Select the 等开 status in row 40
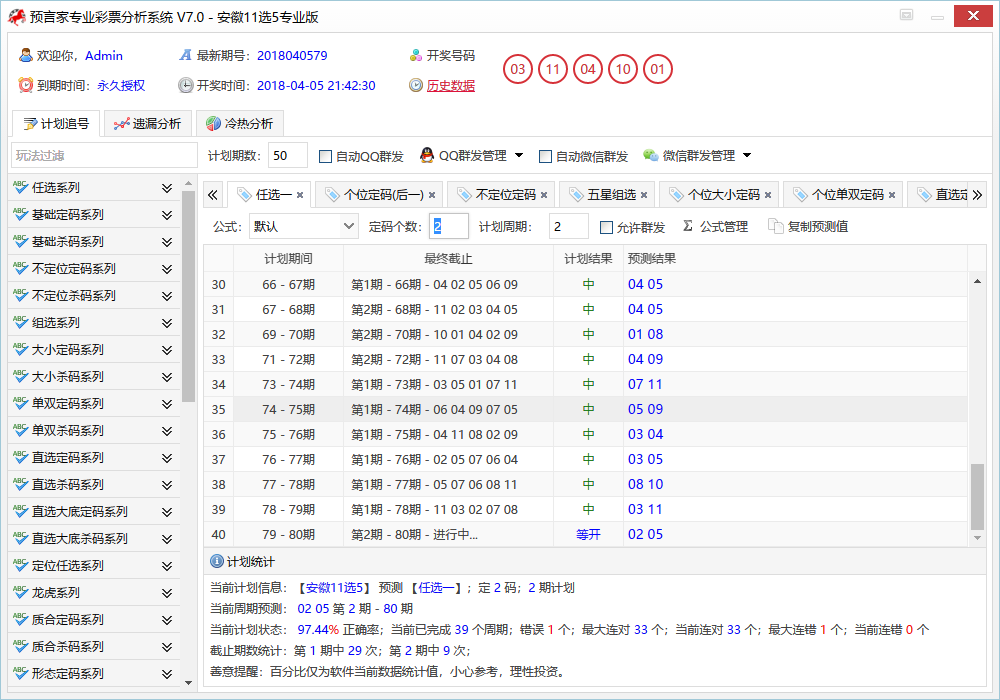Screen dimensions: 1000x700 (588, 534)
